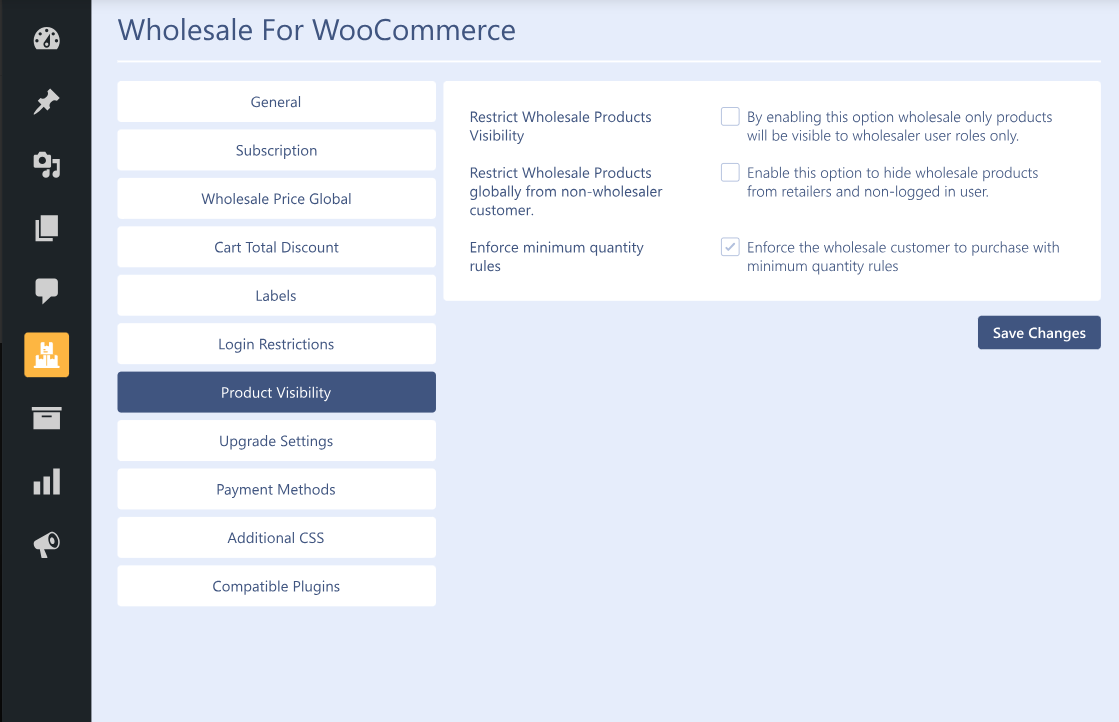Click 'Enforce the wholesale customer to purchase' description
The image size is (1119, 722).
(x=903, y=257)
